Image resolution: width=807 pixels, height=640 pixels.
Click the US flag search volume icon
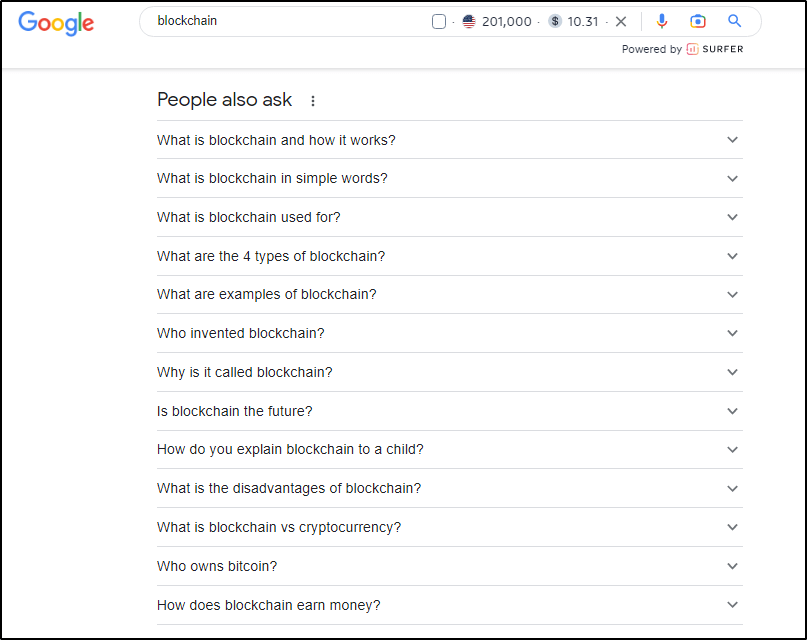tap(469, 20)
